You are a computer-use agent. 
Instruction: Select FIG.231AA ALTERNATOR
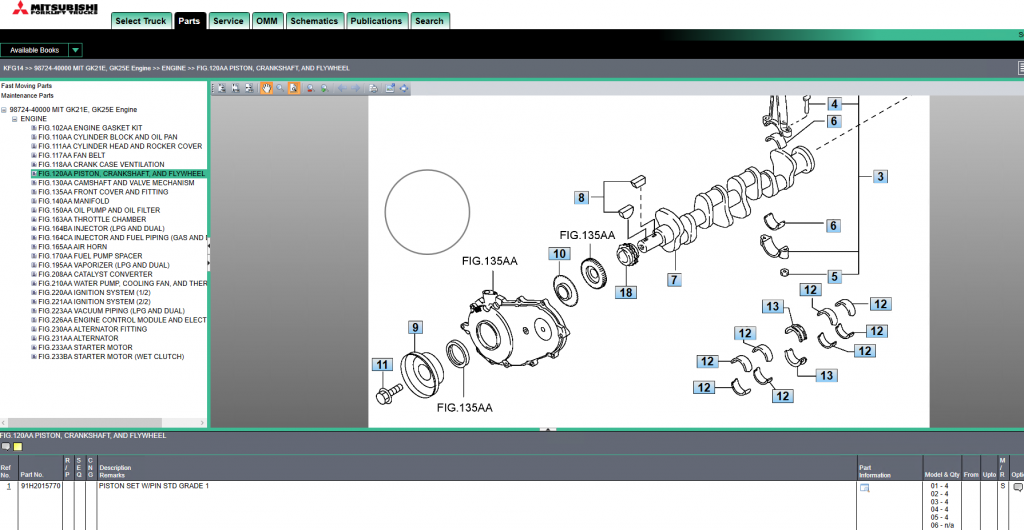click(x=78, y=338)
